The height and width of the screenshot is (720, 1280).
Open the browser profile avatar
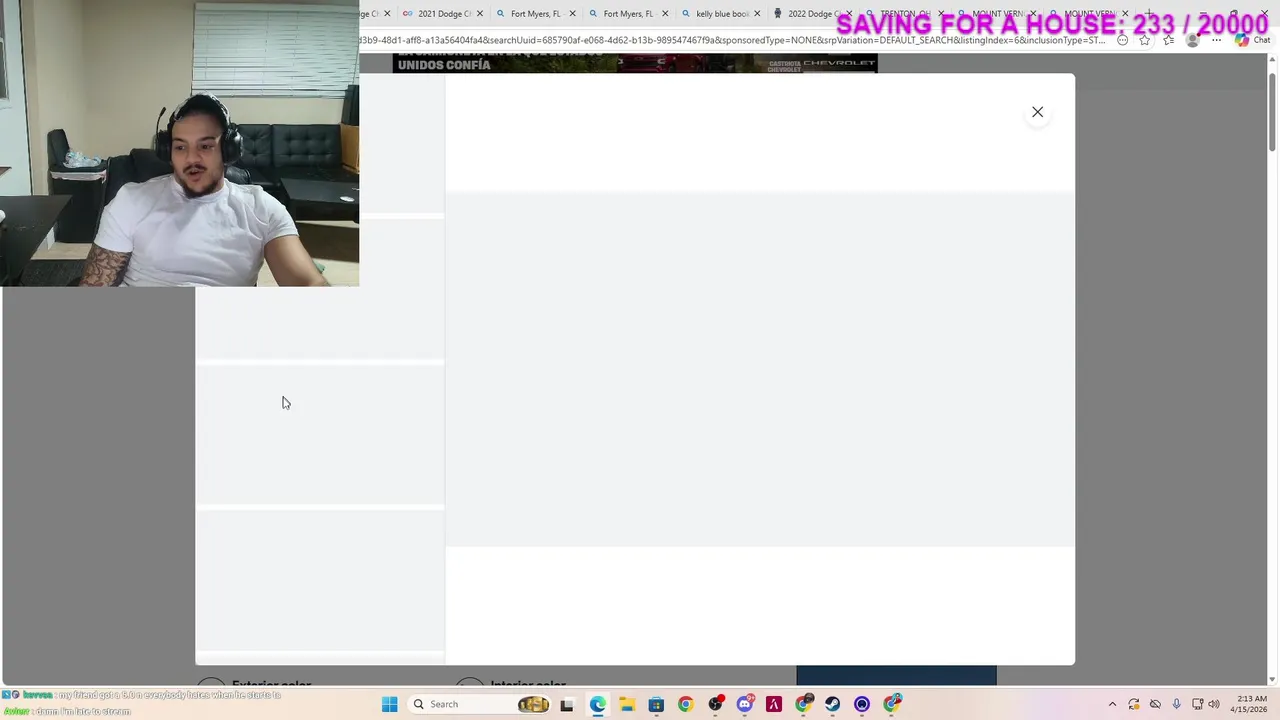pyautogui.click(x=1192, y=40)
